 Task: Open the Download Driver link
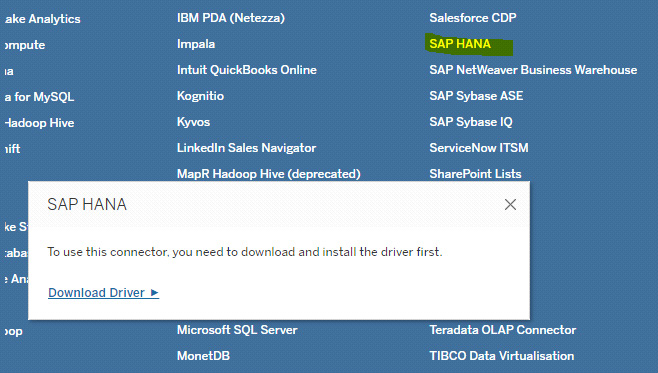click(x=104, y=292)
